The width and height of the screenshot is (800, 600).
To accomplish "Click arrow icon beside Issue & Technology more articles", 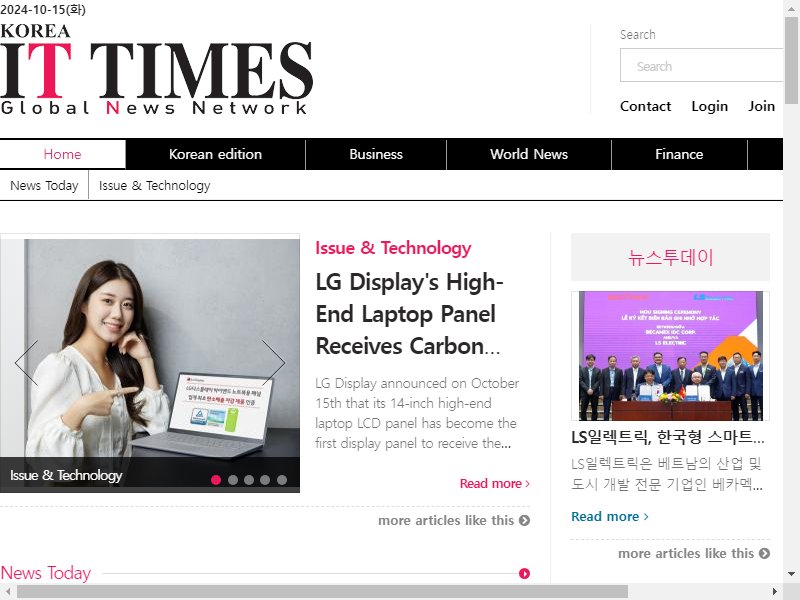I will pyautogui.click(x=524, y=520).
